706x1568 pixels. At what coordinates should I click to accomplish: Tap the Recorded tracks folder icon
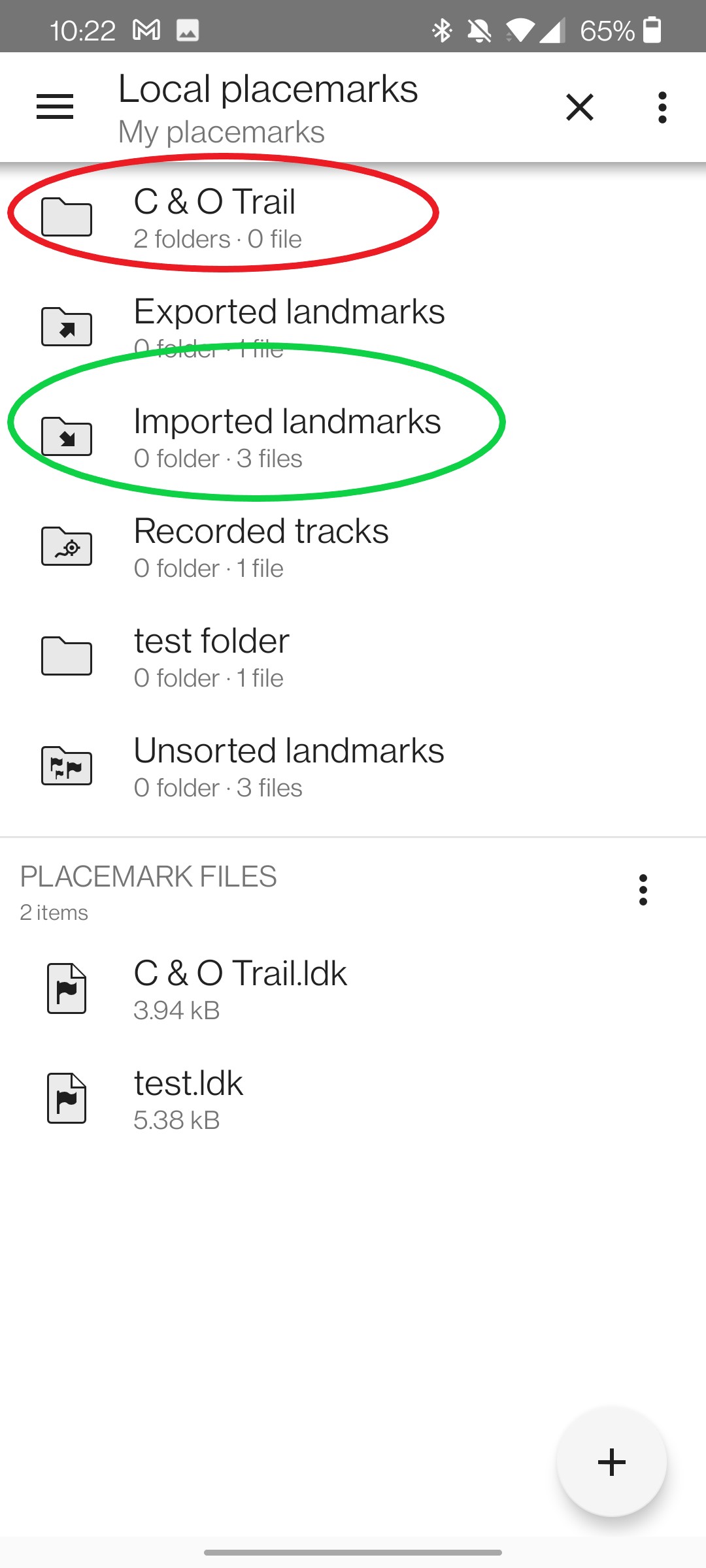(x=67, y=546)
